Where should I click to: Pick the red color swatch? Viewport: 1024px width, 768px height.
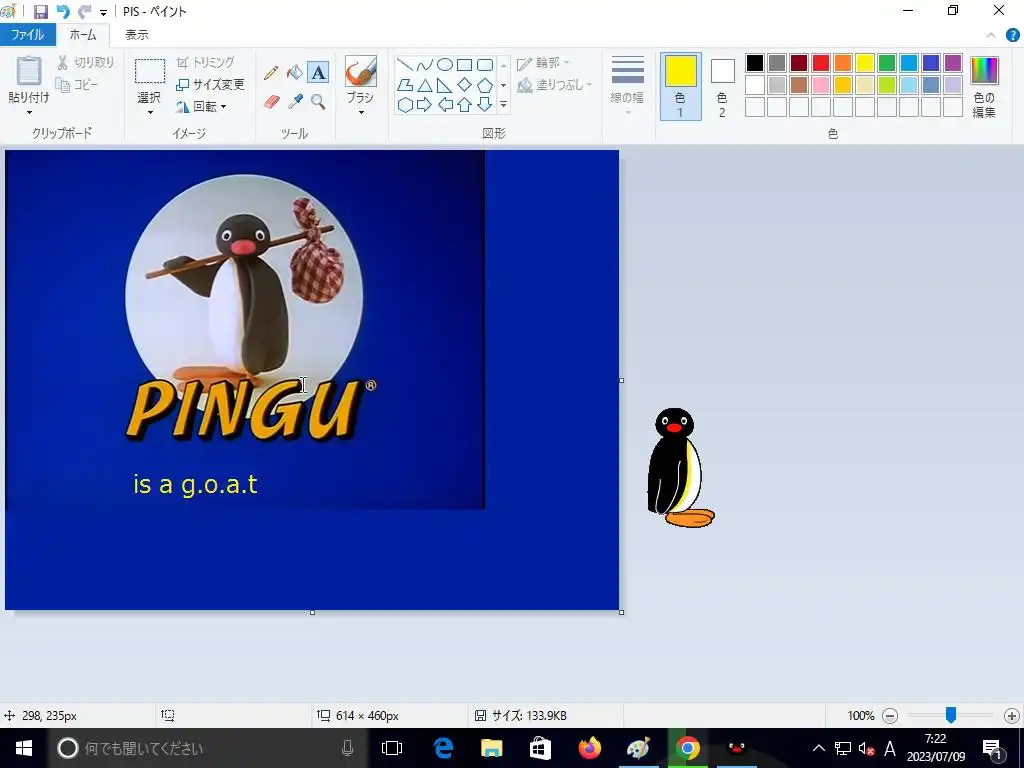coord(821,63)
